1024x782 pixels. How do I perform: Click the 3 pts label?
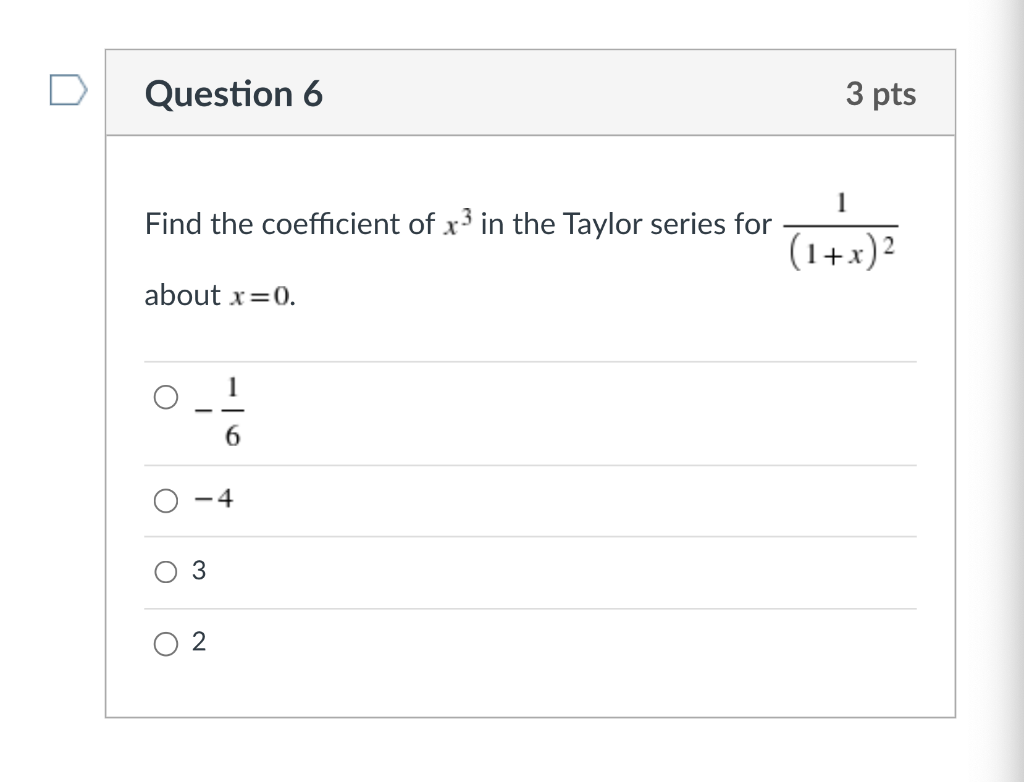tap(881, 93)
